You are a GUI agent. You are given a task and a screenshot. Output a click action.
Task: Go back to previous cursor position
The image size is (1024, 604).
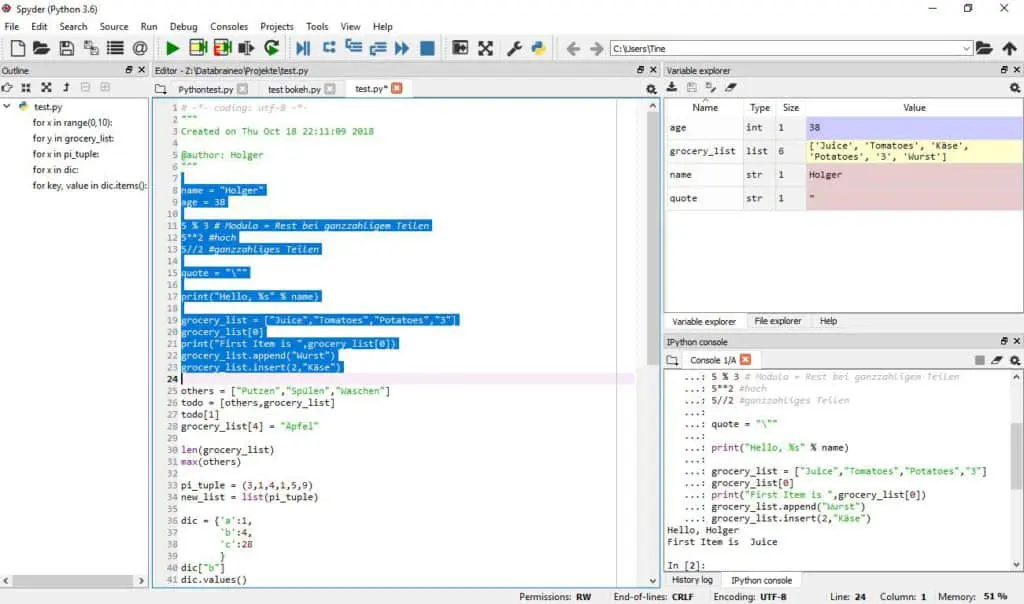click(x=573, y=48)
